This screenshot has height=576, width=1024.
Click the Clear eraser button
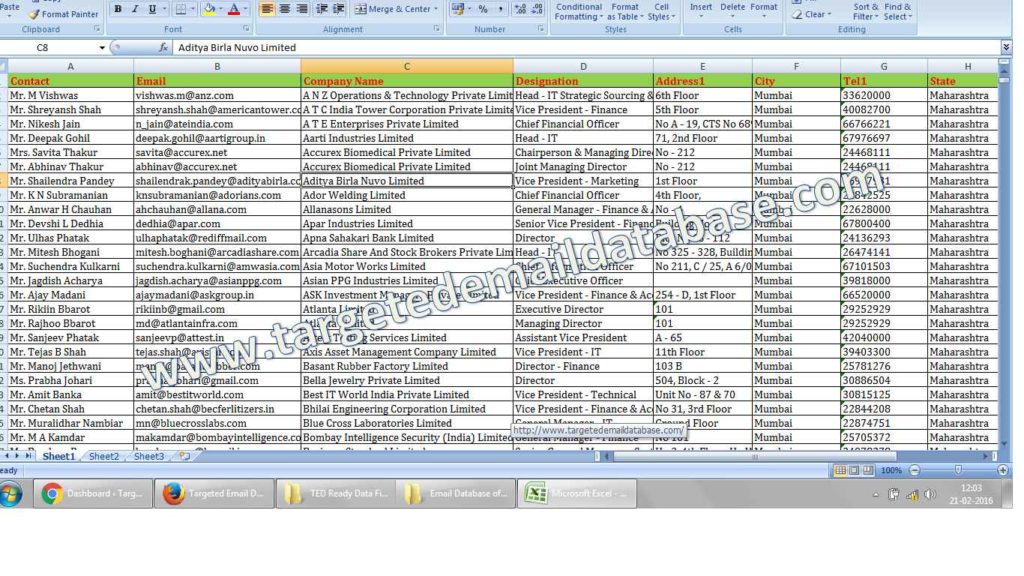click(812, 14)
